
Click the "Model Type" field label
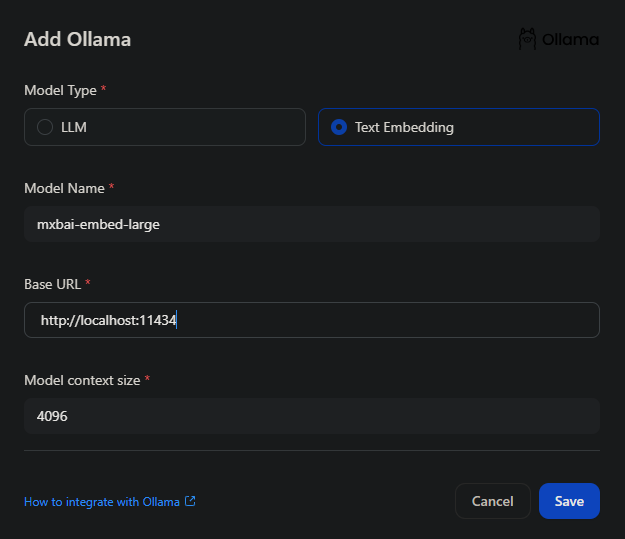60,90
